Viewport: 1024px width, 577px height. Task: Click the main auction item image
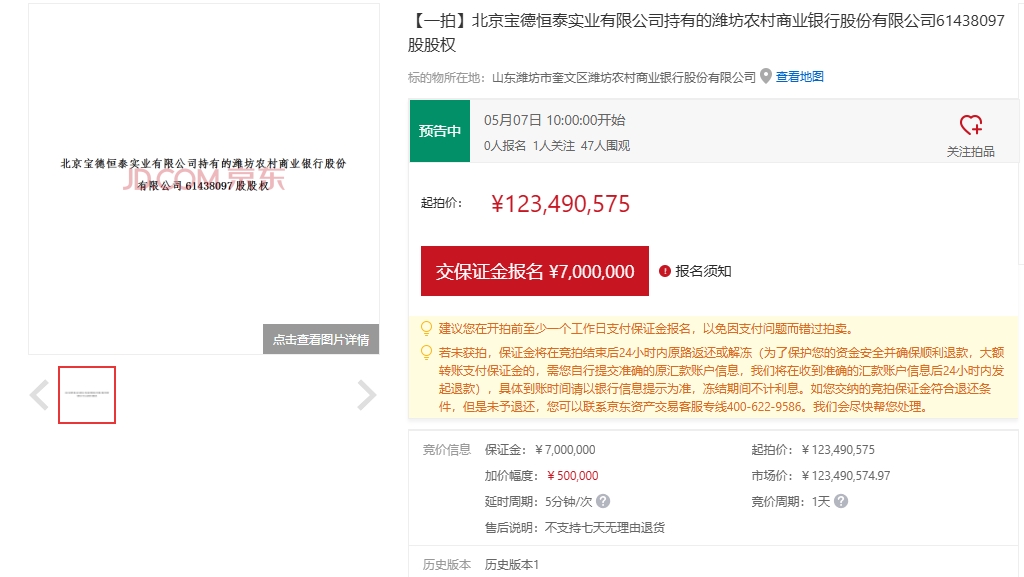click(x=204, y=179)
